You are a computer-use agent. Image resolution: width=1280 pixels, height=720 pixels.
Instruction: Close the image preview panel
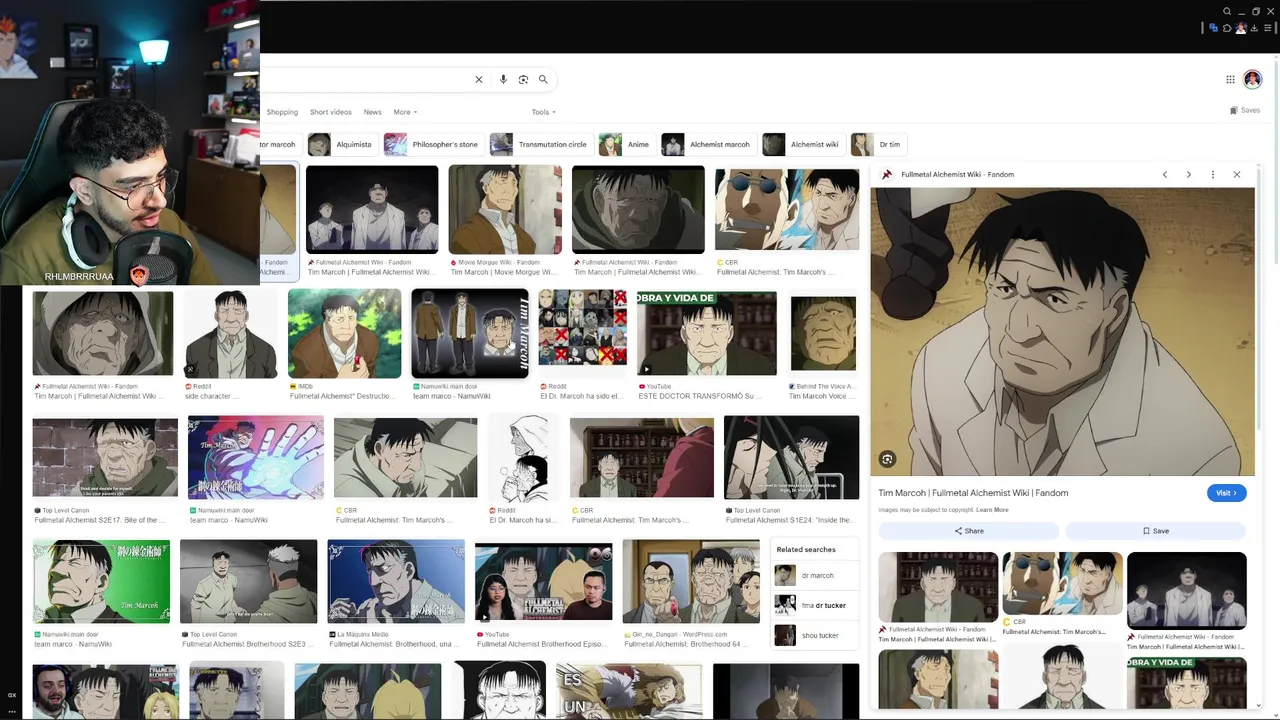click(x=1237, y=175)
